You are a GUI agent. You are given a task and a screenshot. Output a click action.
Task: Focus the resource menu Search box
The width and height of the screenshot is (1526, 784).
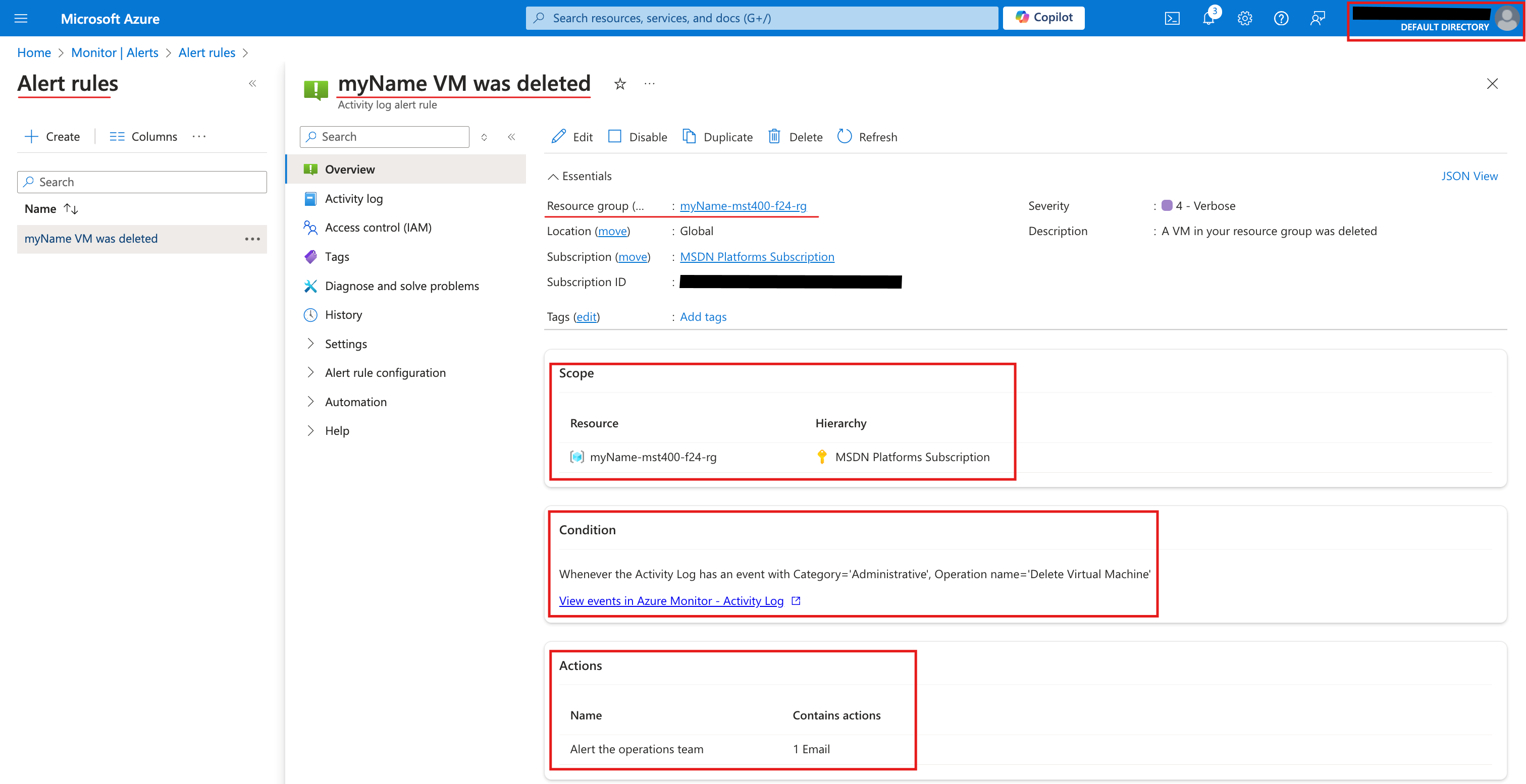[x=385, y=137]
